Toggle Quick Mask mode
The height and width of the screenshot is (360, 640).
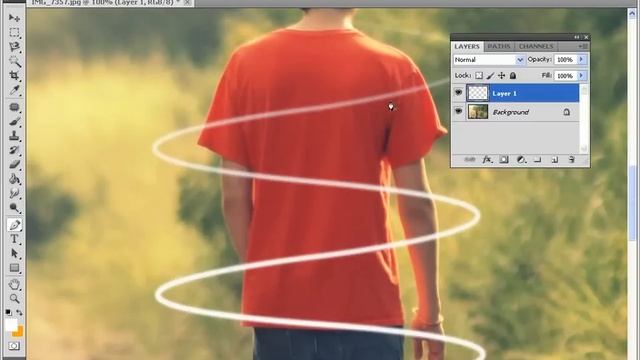(x=14, y=346)
